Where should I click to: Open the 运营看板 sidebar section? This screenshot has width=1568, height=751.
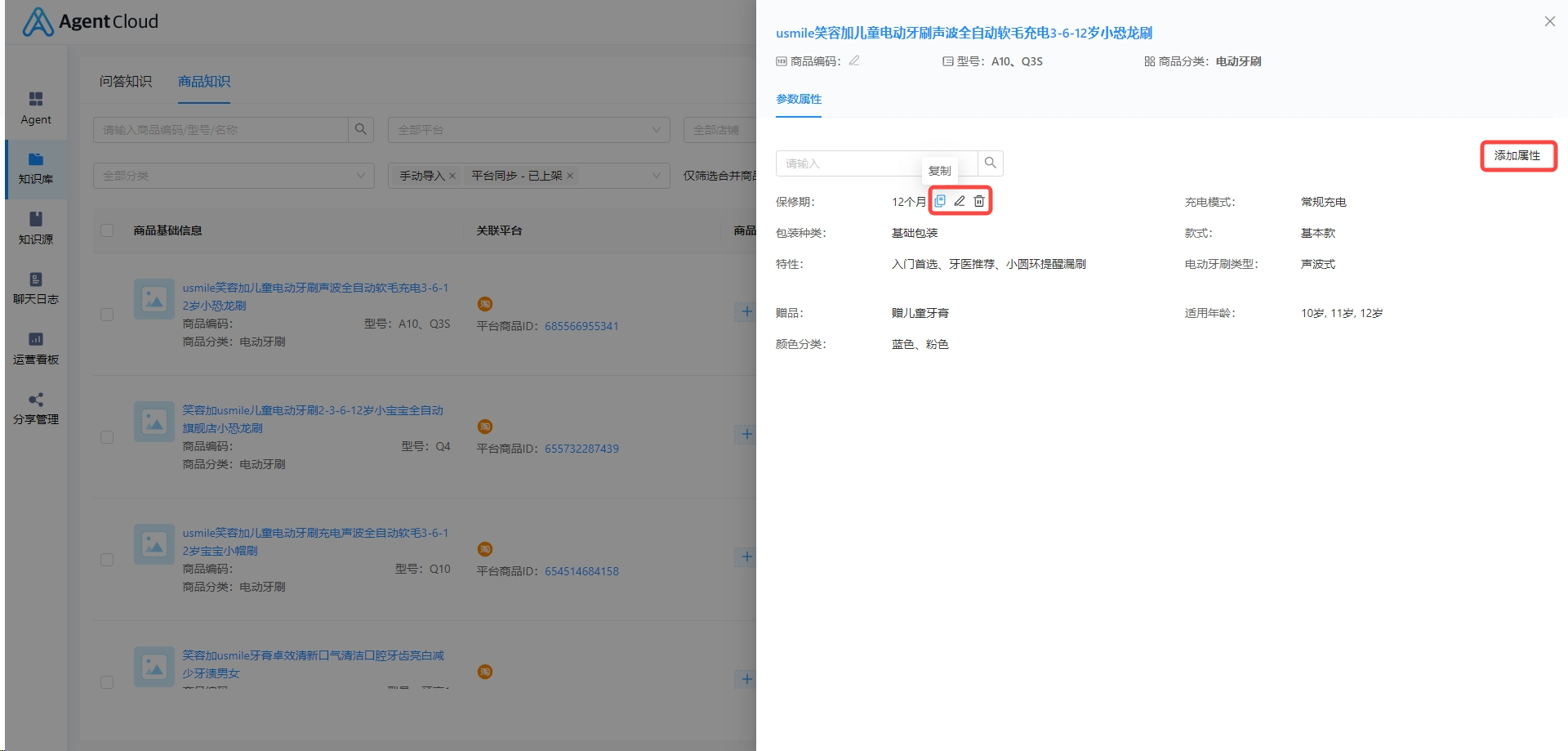click(x=36, y=349)
